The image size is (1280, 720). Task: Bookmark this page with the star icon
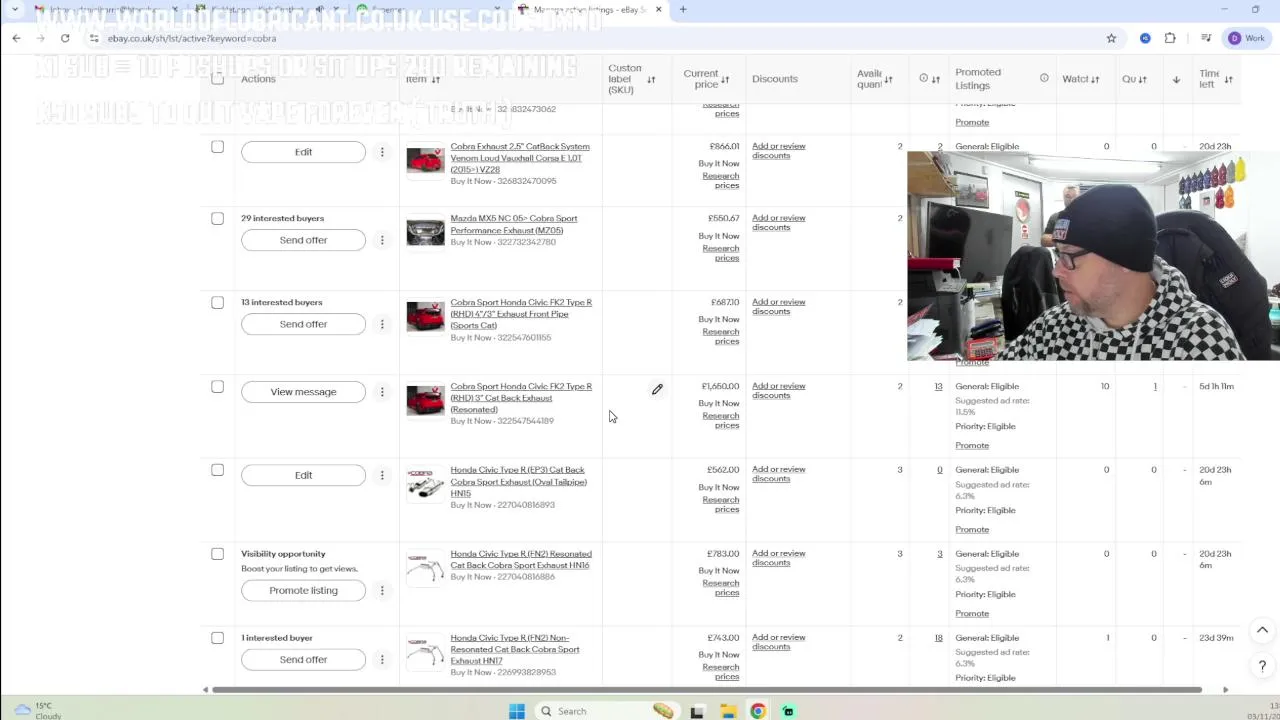1111,38
